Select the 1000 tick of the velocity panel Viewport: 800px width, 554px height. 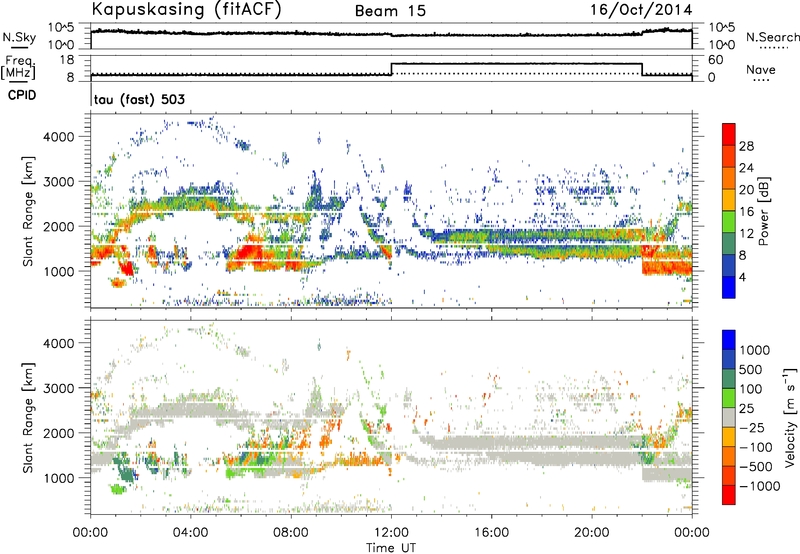(58, 478)
